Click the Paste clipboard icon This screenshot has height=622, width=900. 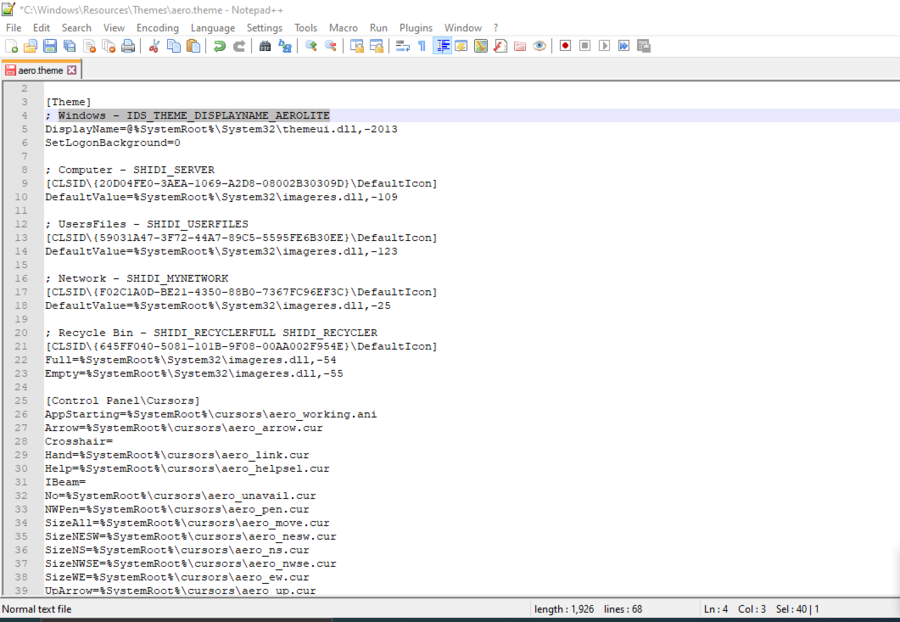pyautogui.click(x=193, y=46)
